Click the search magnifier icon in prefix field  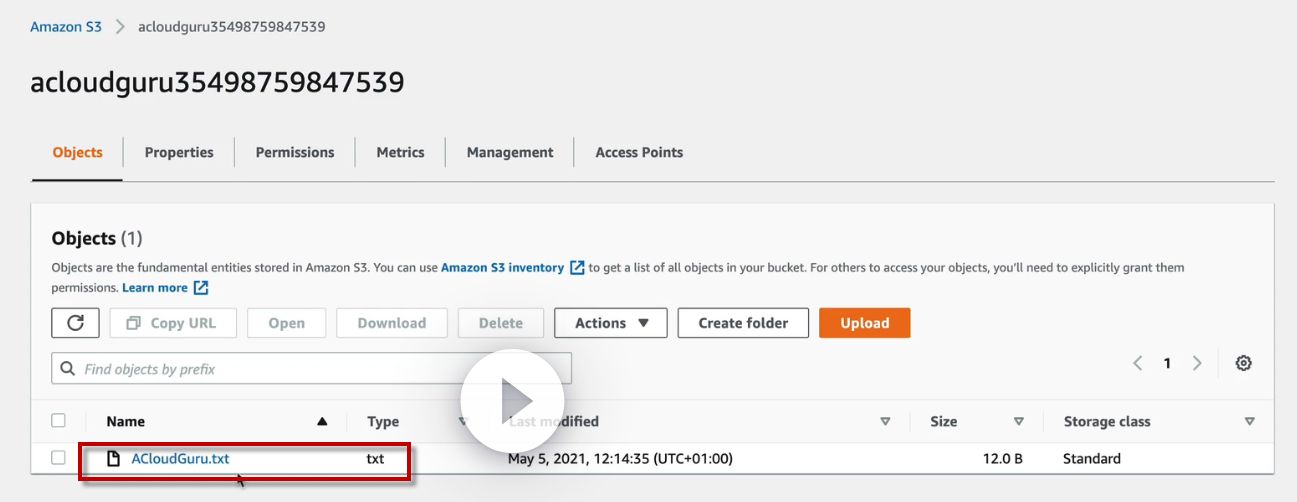point(68,369)
